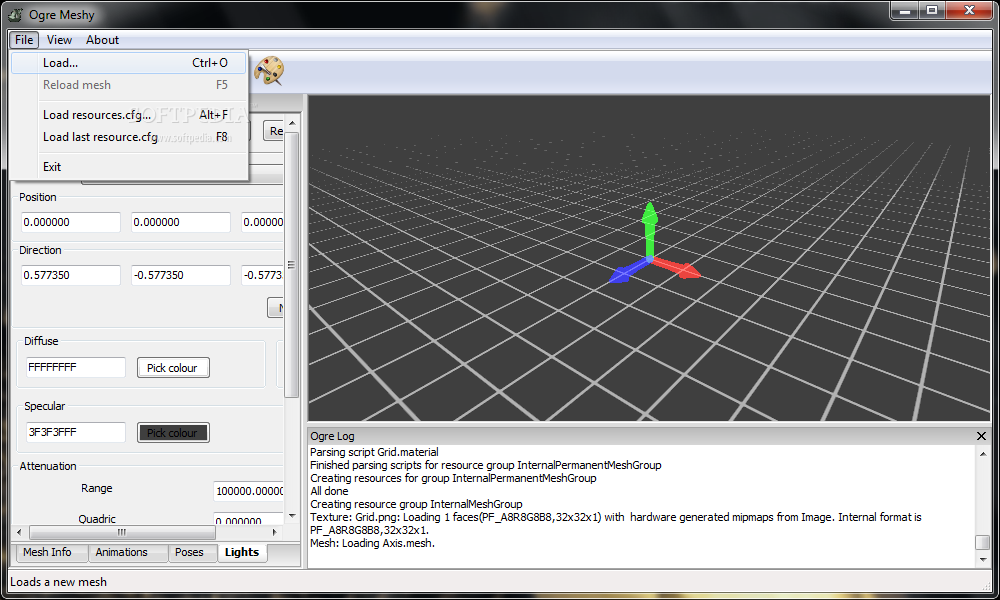Screen dimensions: 1000x600
Task: Minimize the Ogre Meshy window
Action: 904,11
